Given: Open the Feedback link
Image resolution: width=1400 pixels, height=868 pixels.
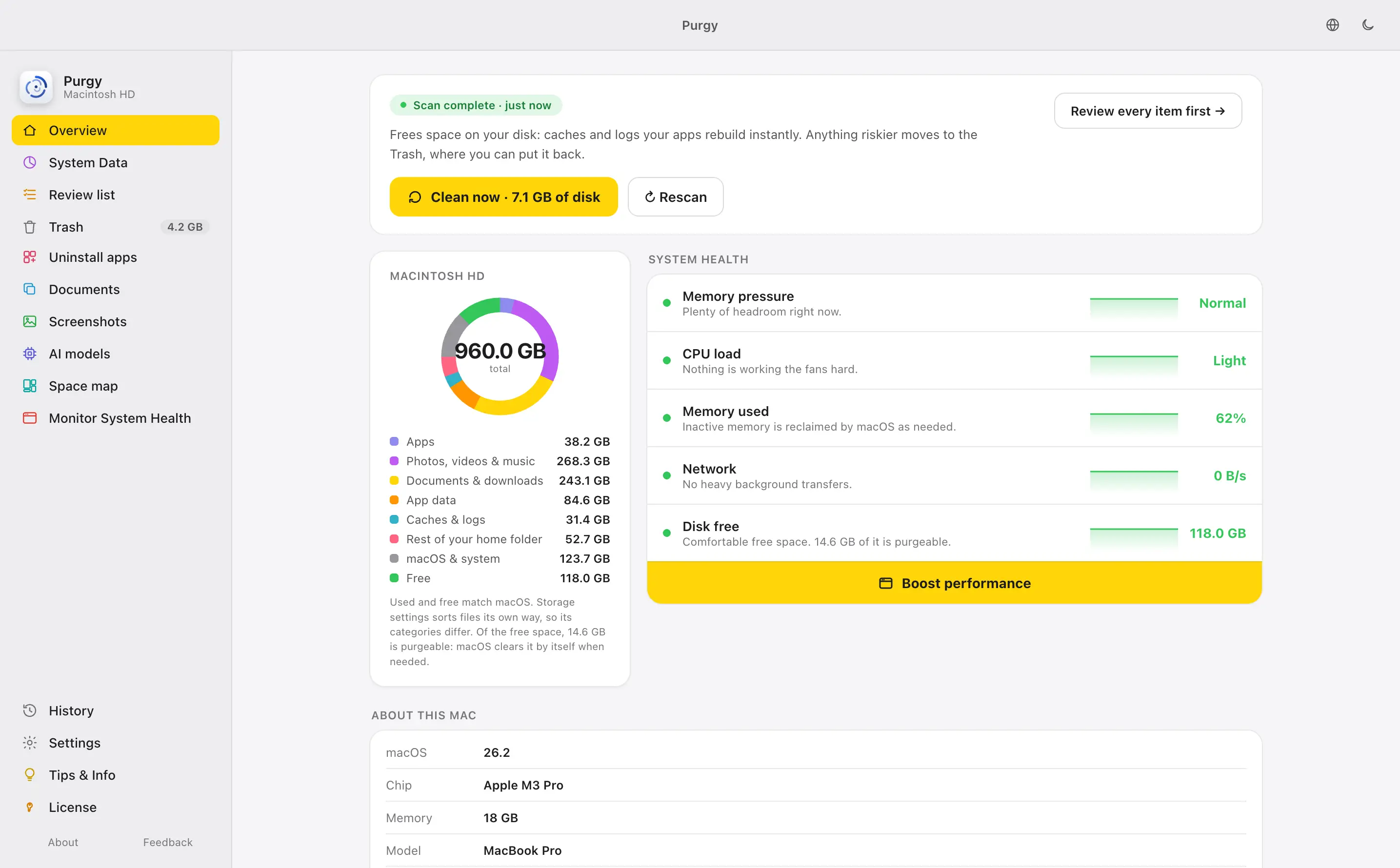Looking at the screenshot, I should point(168,842).
